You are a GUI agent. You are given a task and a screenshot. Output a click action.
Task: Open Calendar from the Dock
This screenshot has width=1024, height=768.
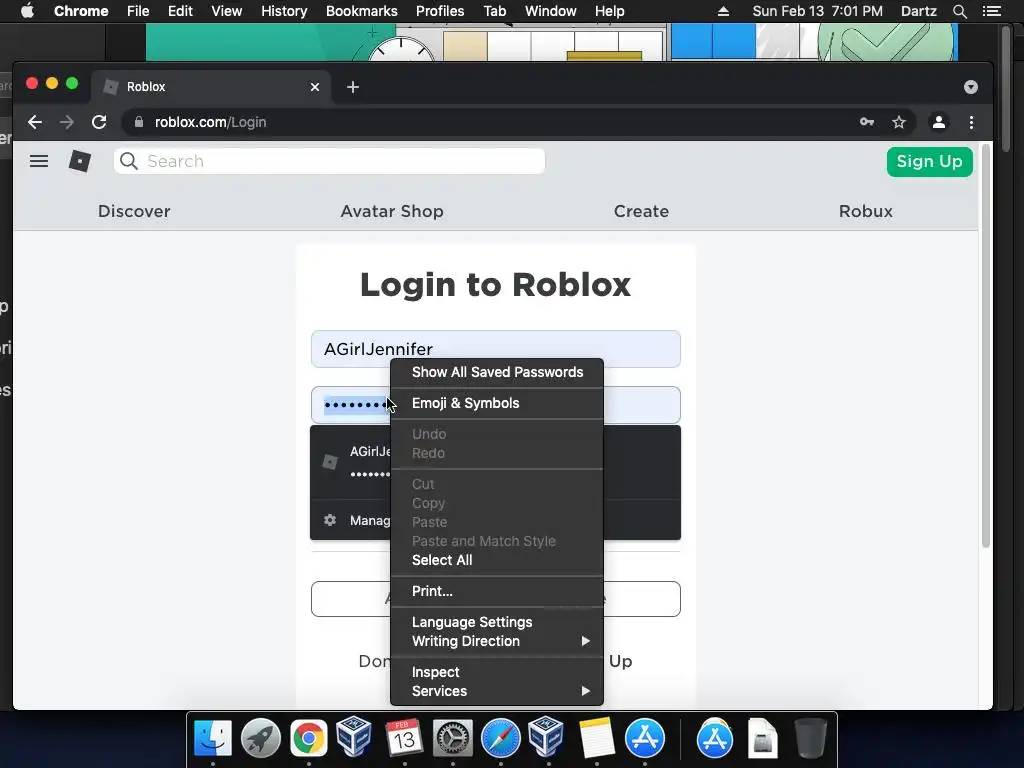pos(404,738)
